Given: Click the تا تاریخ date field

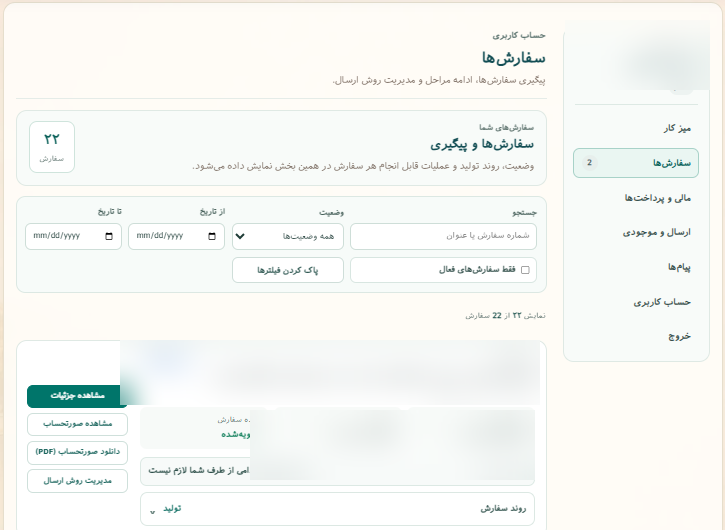Looking at the screenshot, I should pyautogui.click(x=73, y=236).
